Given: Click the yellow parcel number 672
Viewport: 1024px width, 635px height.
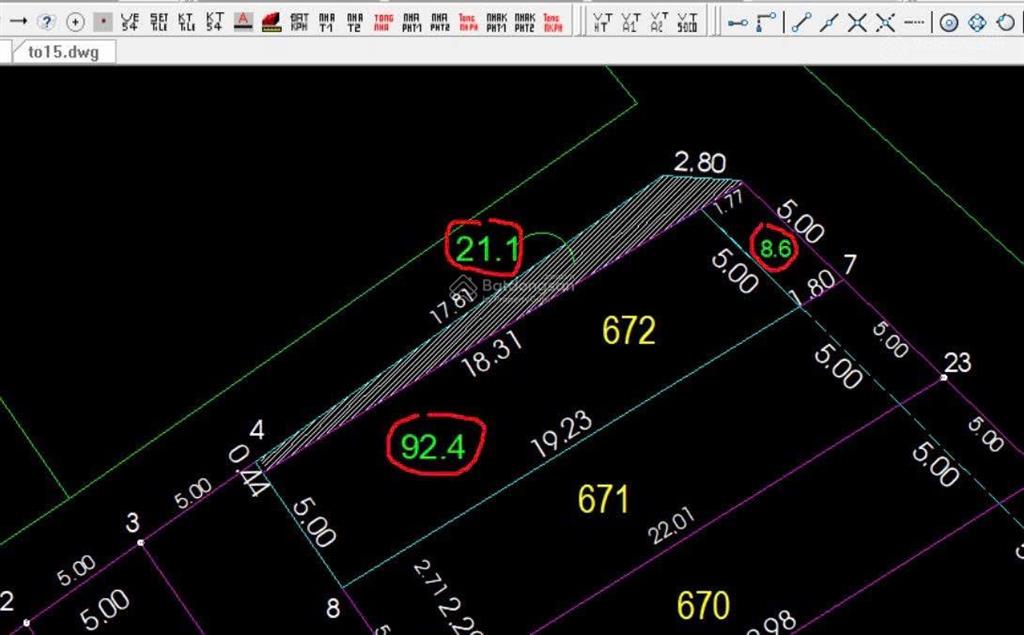Looking at the screenshot, I should coord(628,330).
